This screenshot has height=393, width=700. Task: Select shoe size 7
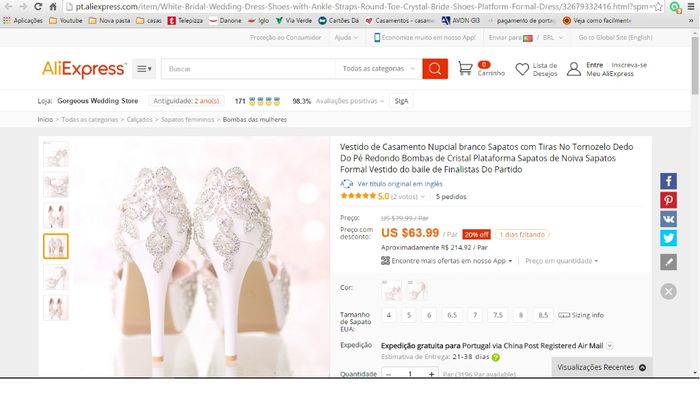tap(475, 315)
